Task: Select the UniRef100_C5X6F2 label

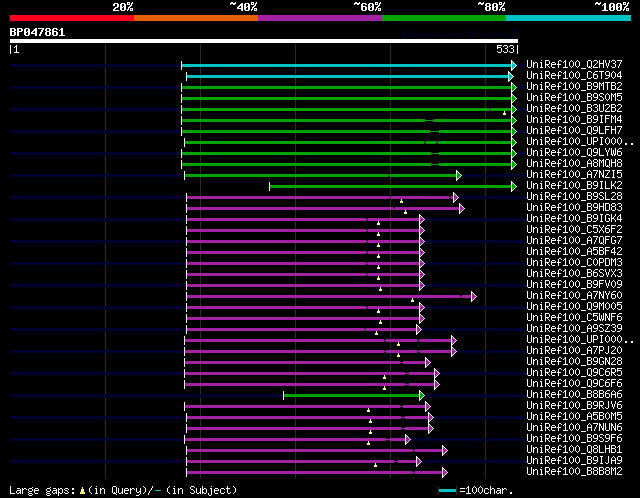Action: (574, 229)
